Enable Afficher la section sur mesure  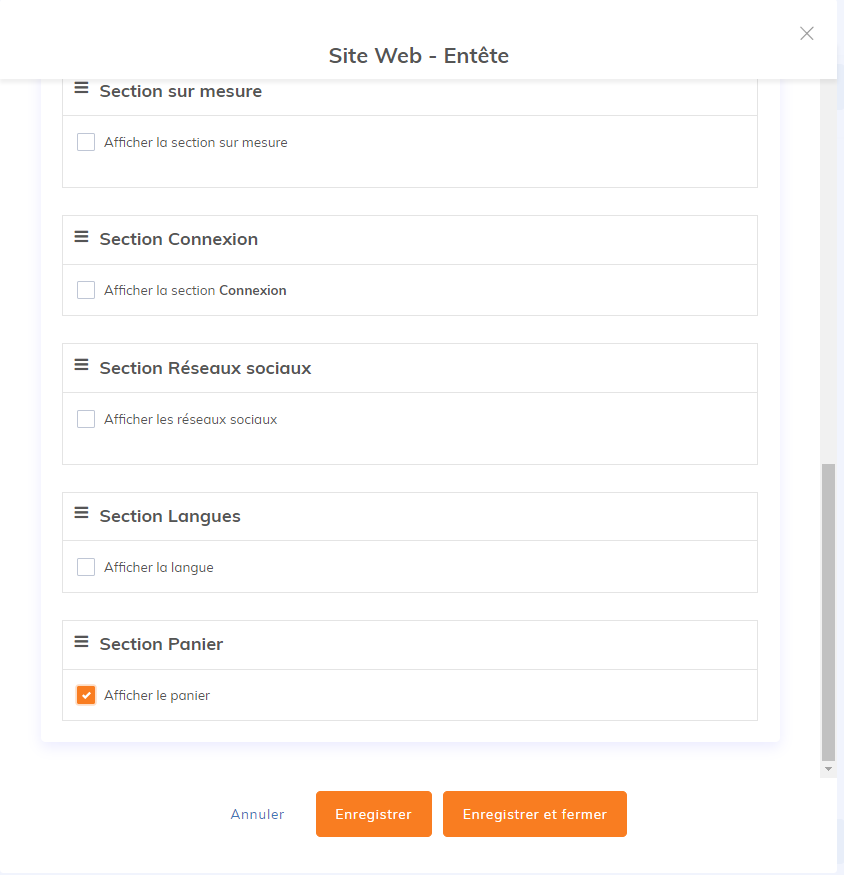pyautogui.click(x=86, y=142)
